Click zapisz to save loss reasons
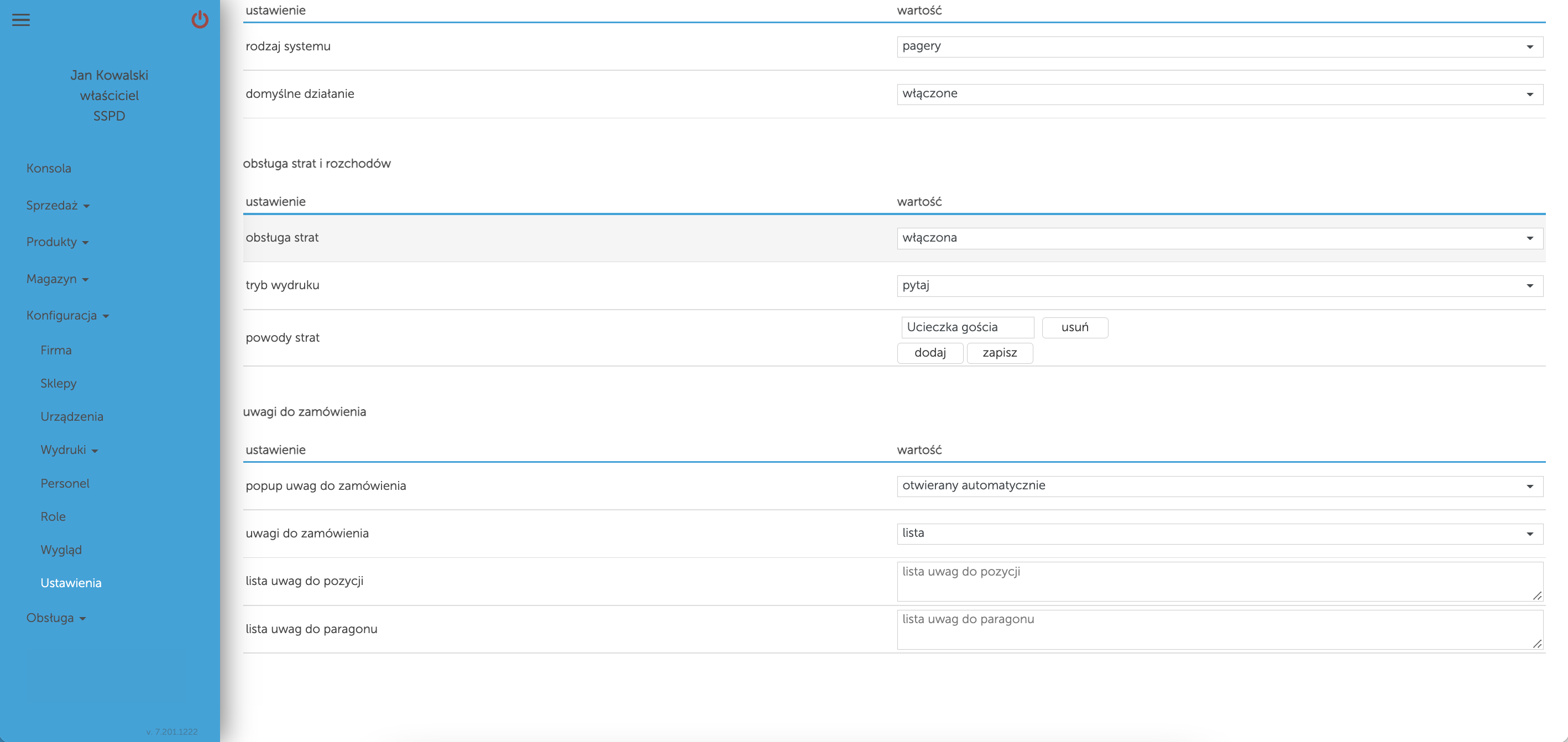 tap(999, 353)
